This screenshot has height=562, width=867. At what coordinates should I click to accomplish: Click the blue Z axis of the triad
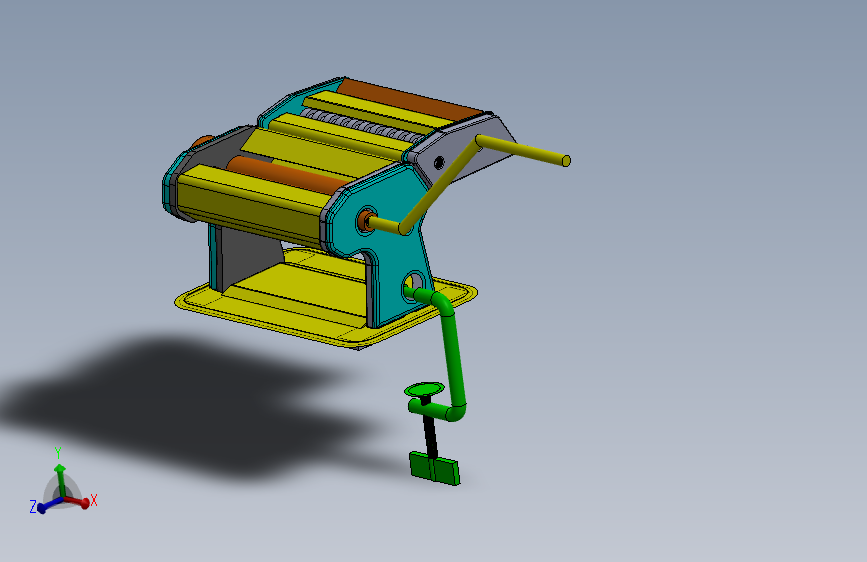pos(49,504)
